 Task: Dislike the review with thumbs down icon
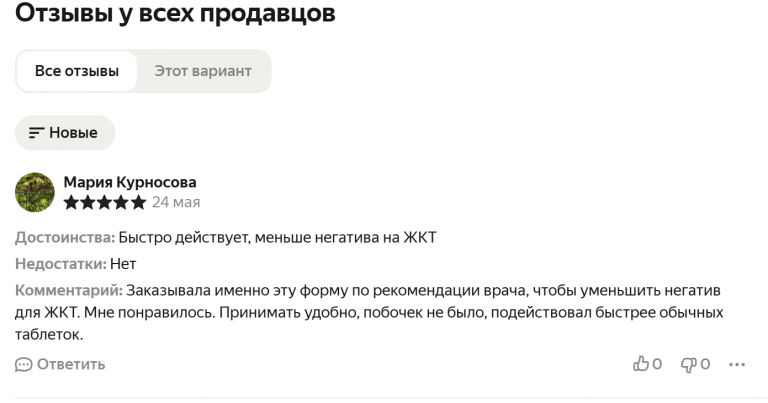(689, 364)
